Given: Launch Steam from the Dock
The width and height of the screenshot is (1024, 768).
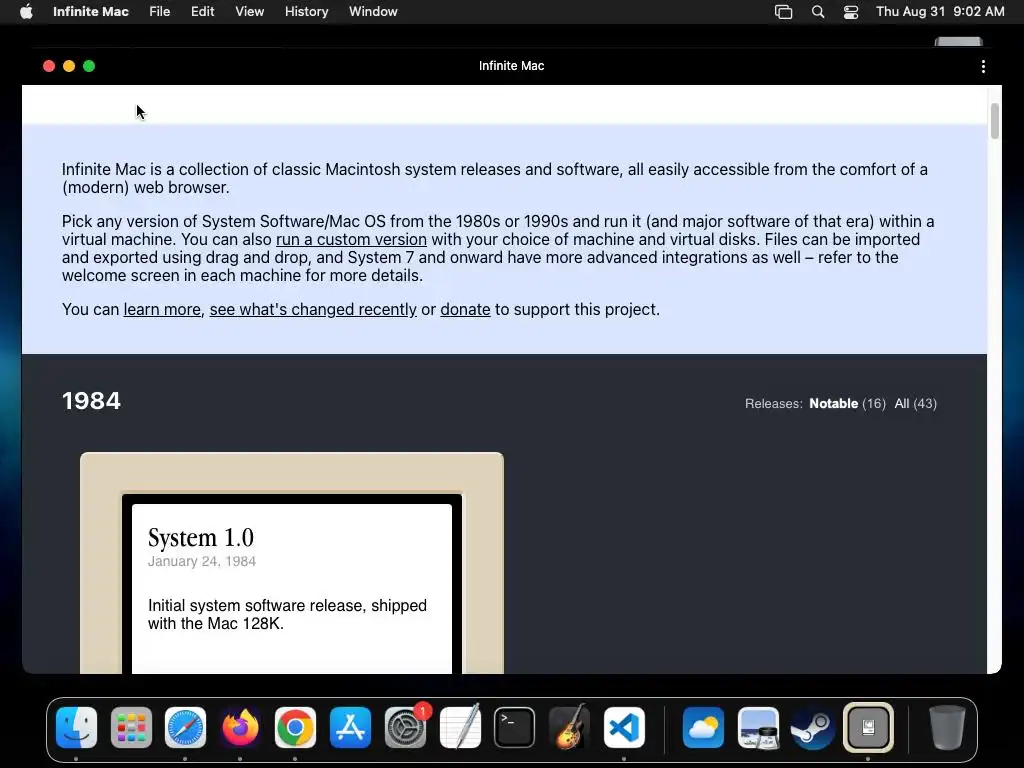Looking at the screenshot, I should 813,727.
